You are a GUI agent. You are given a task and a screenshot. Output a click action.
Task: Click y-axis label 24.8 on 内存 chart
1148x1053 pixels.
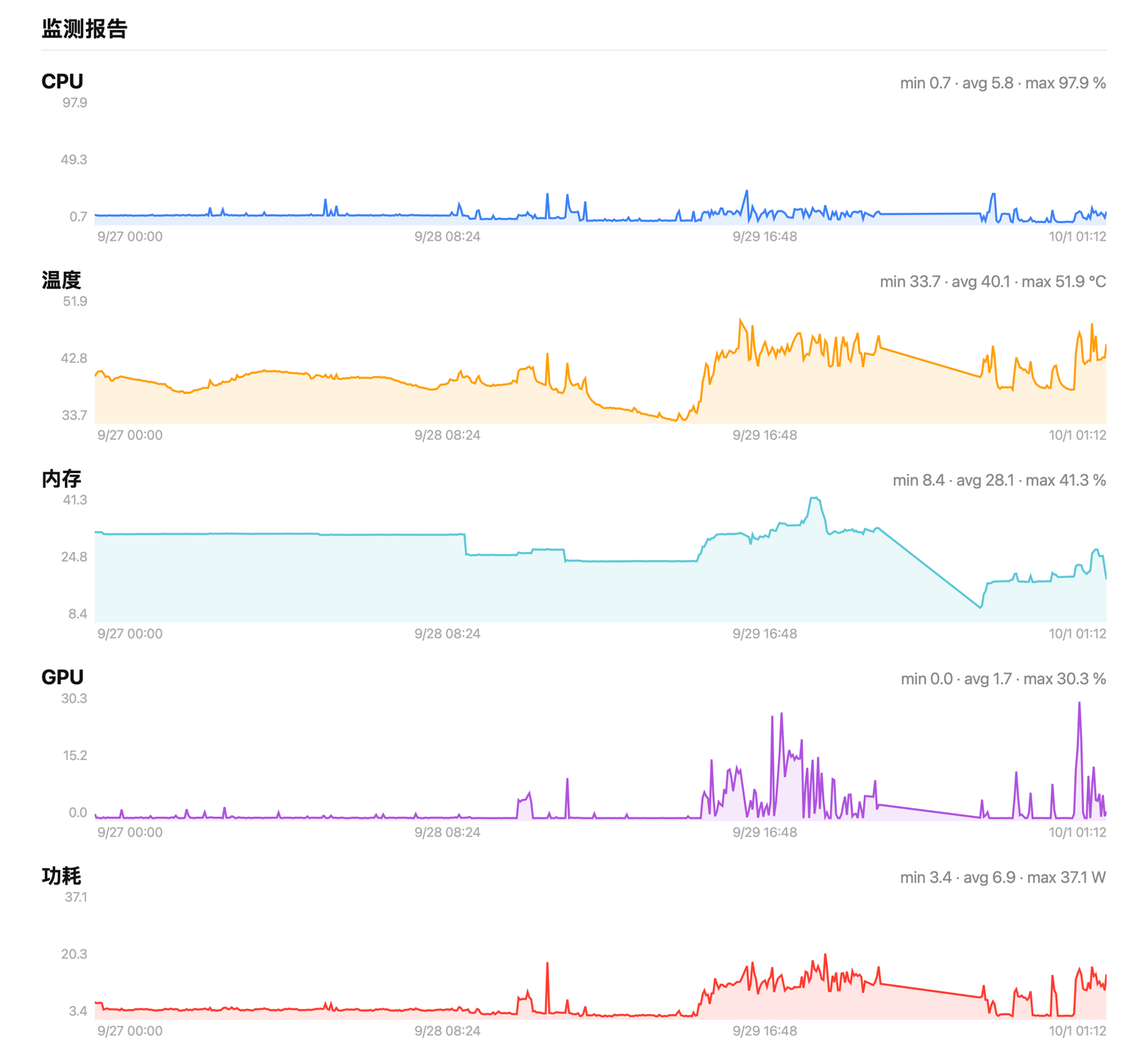(74, 557)
